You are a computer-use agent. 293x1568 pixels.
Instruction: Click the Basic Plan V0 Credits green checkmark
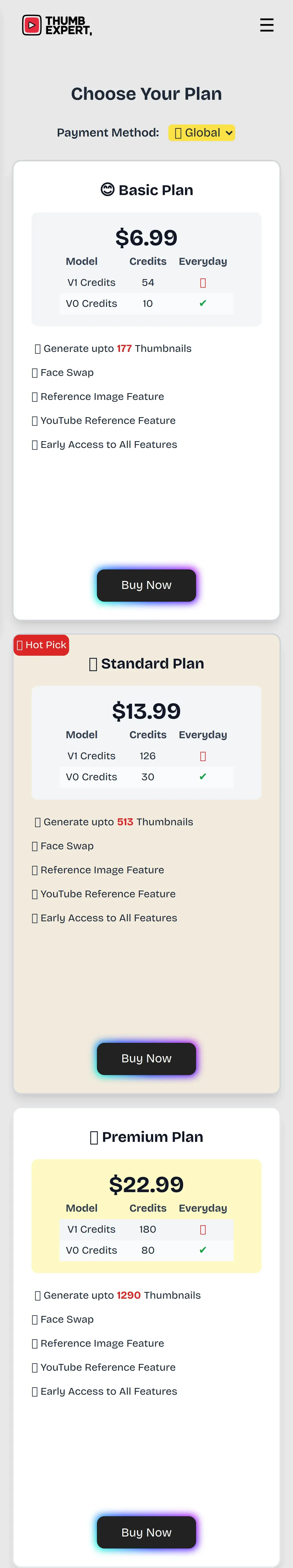[203, 303]
